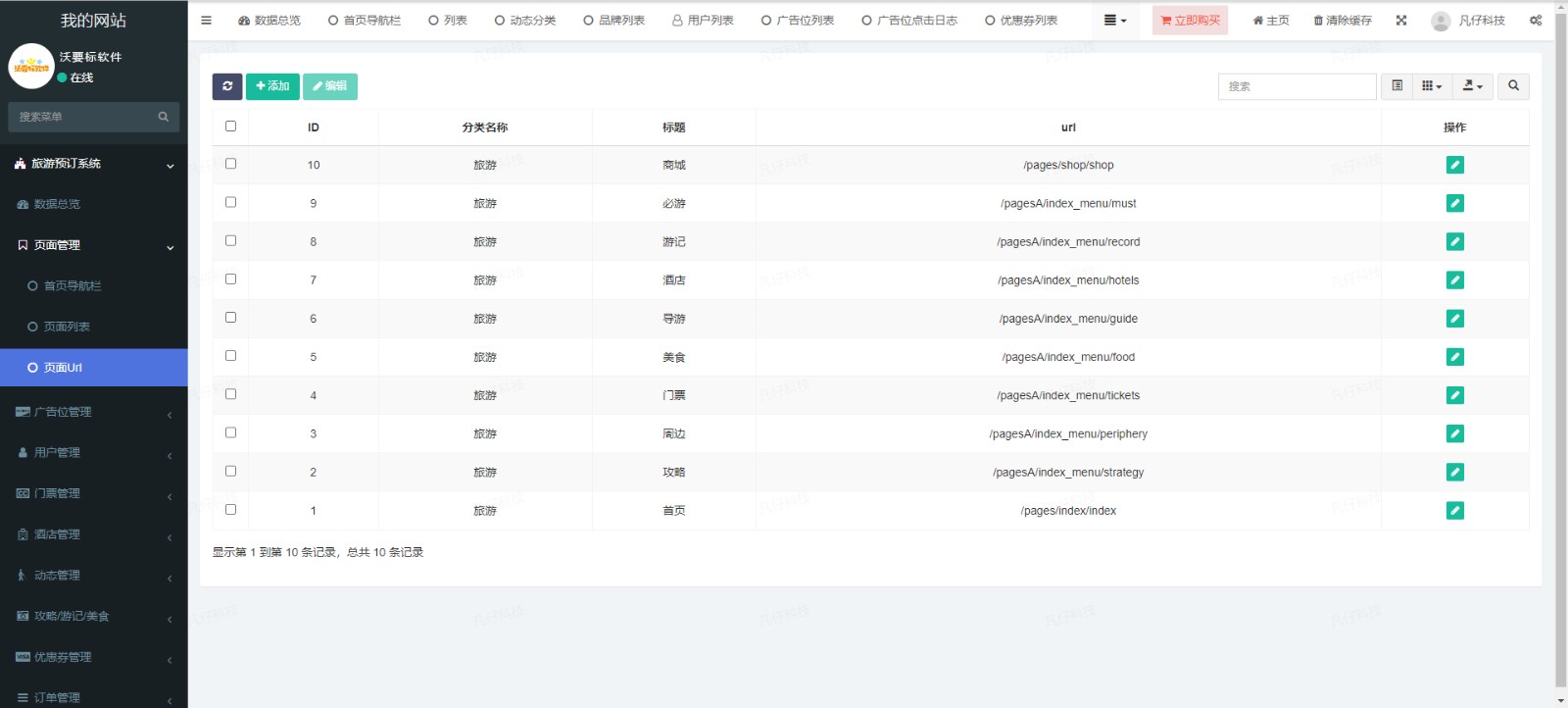This screenshot has height=708, width=1568.
Task: Click 清除缓存 clear cache link
Action: (1343, 20)
